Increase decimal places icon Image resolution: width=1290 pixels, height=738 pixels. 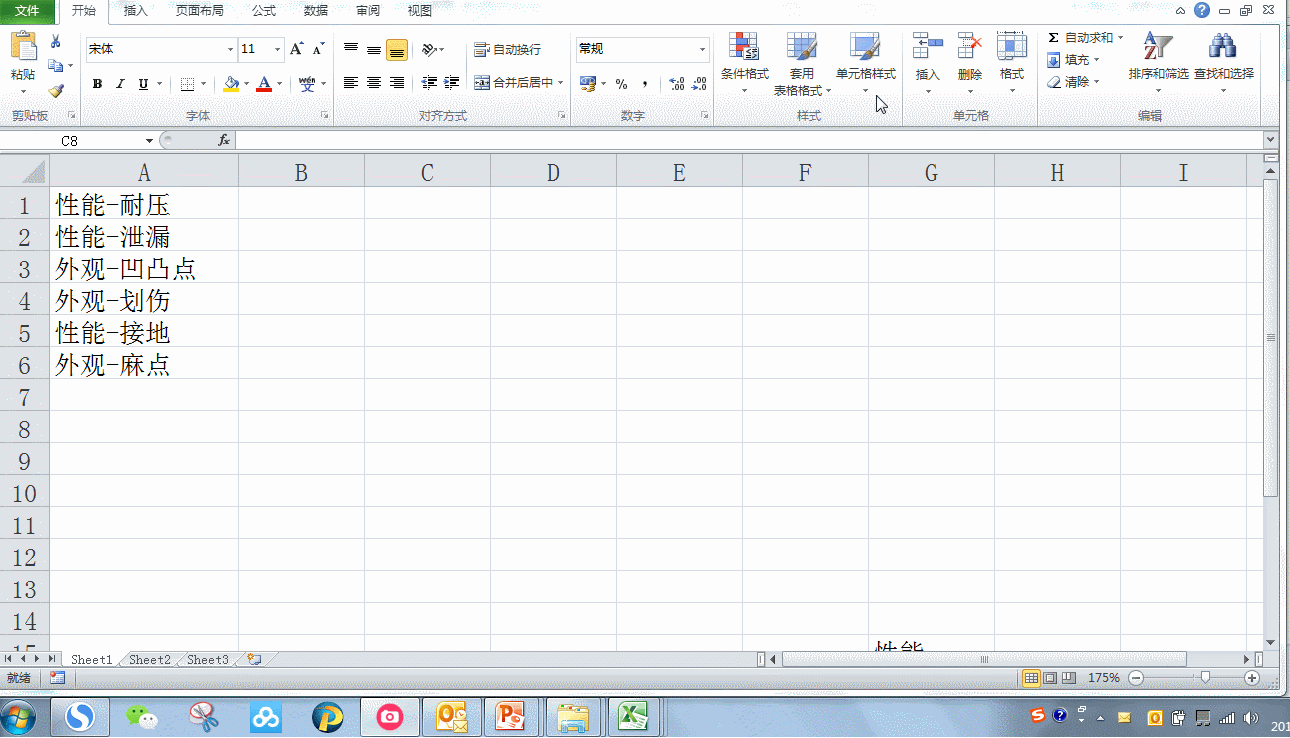point(677,84)
